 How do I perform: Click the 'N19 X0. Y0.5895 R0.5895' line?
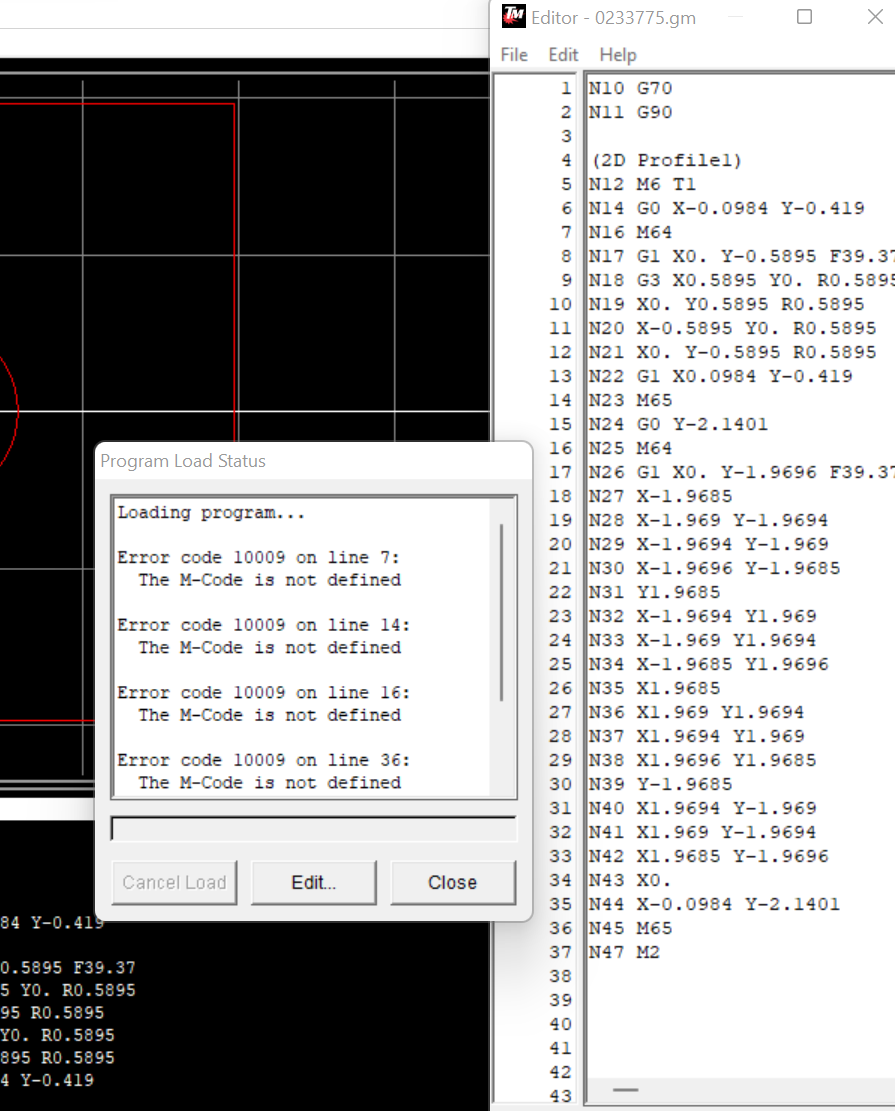coord(727,305)
